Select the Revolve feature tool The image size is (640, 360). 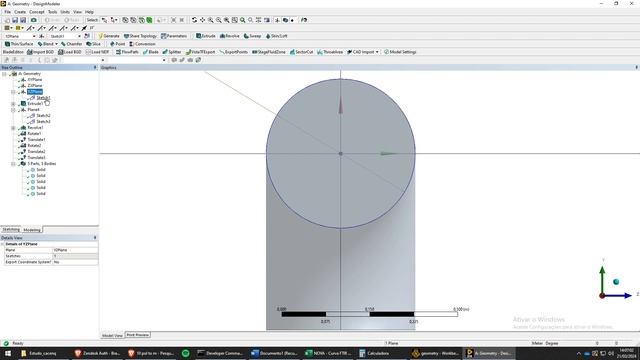[230, 36]
